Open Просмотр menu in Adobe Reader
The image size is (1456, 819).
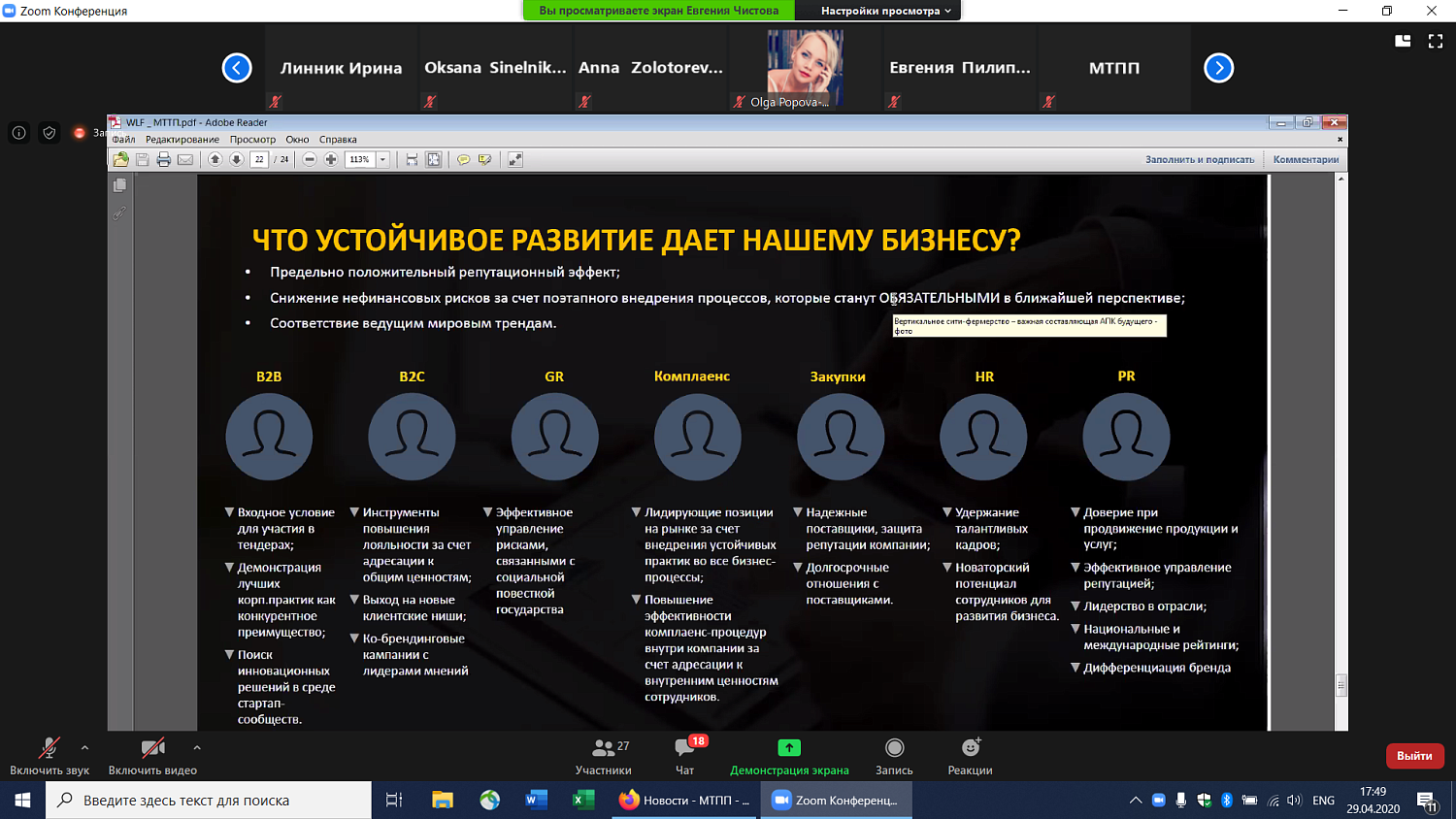pyautogui.click(x=252, y=139)
